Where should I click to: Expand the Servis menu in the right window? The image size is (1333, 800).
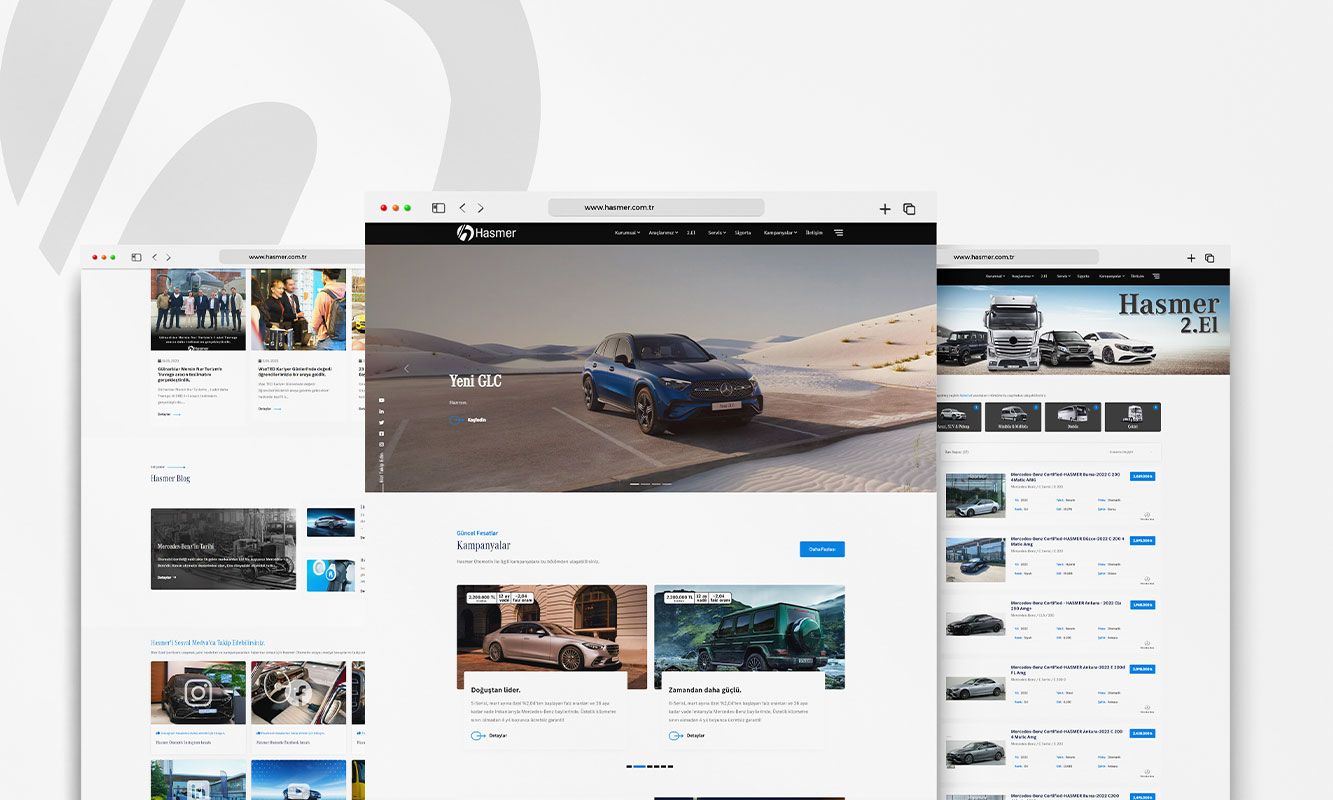(x=1063, y=276)
